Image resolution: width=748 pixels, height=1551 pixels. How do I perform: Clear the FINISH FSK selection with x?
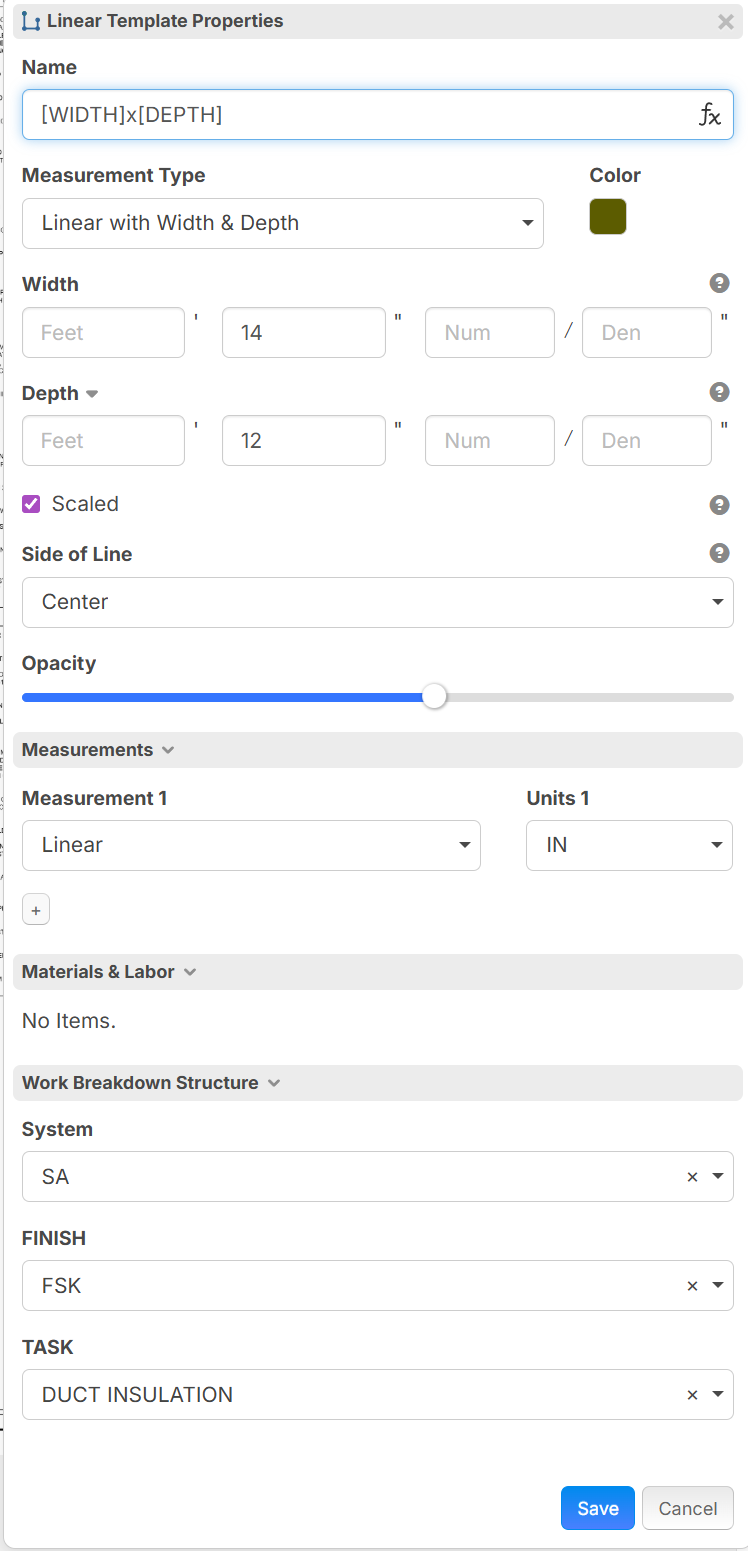692,1287
